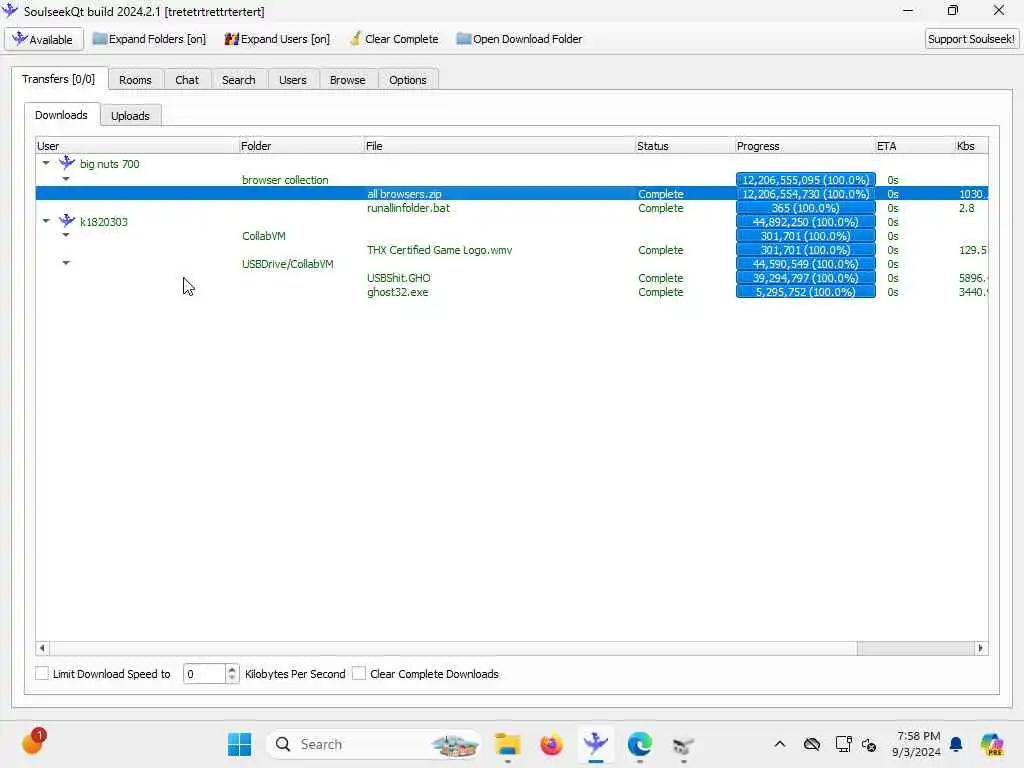This screenshot has height=768, width=1024.
Task: Sort by the User column header
Action: (137, 146)
